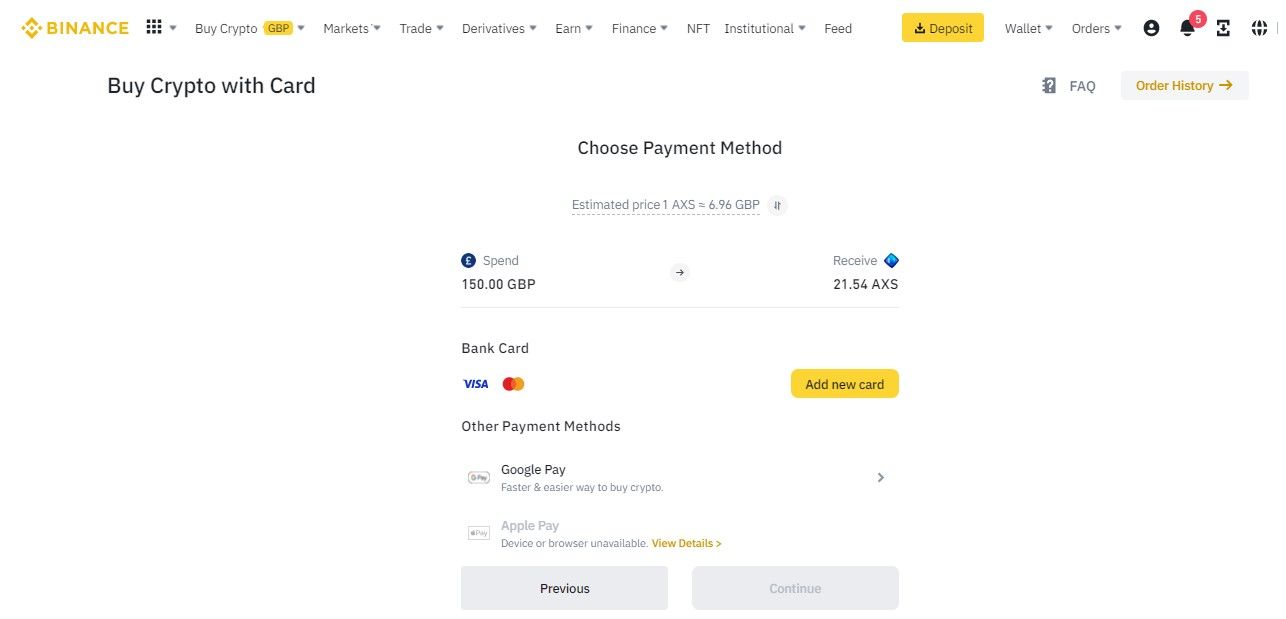Image resolution: width=1286 pixels, height=619 pixels.
Task: Click the Visa card logo
Action: 476,384
